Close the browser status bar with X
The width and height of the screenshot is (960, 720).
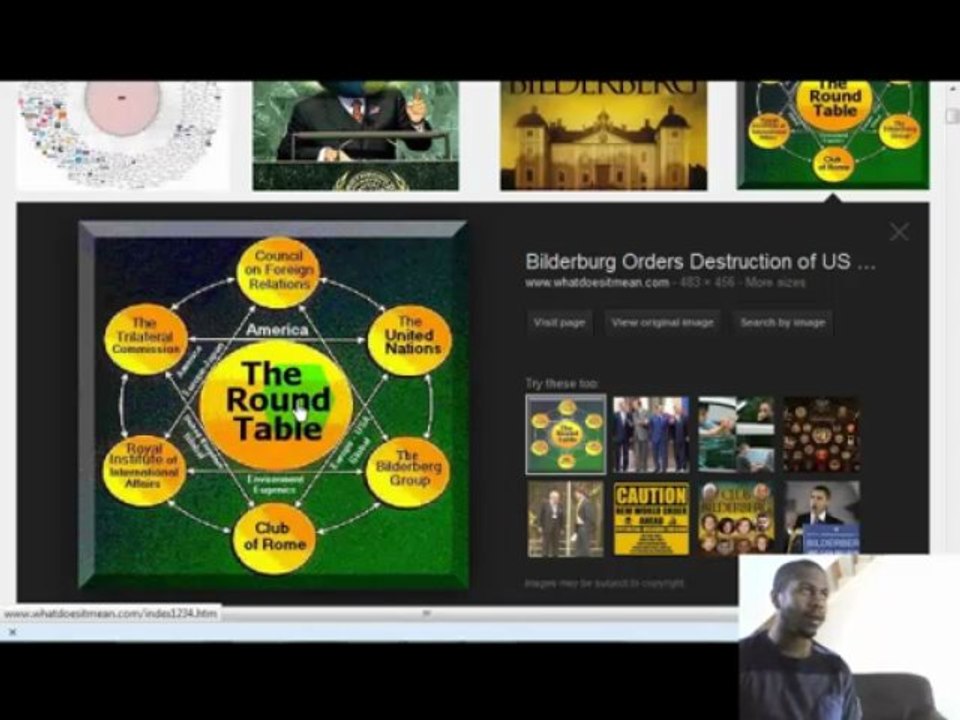pyautogui.click(x=12, y=632)
